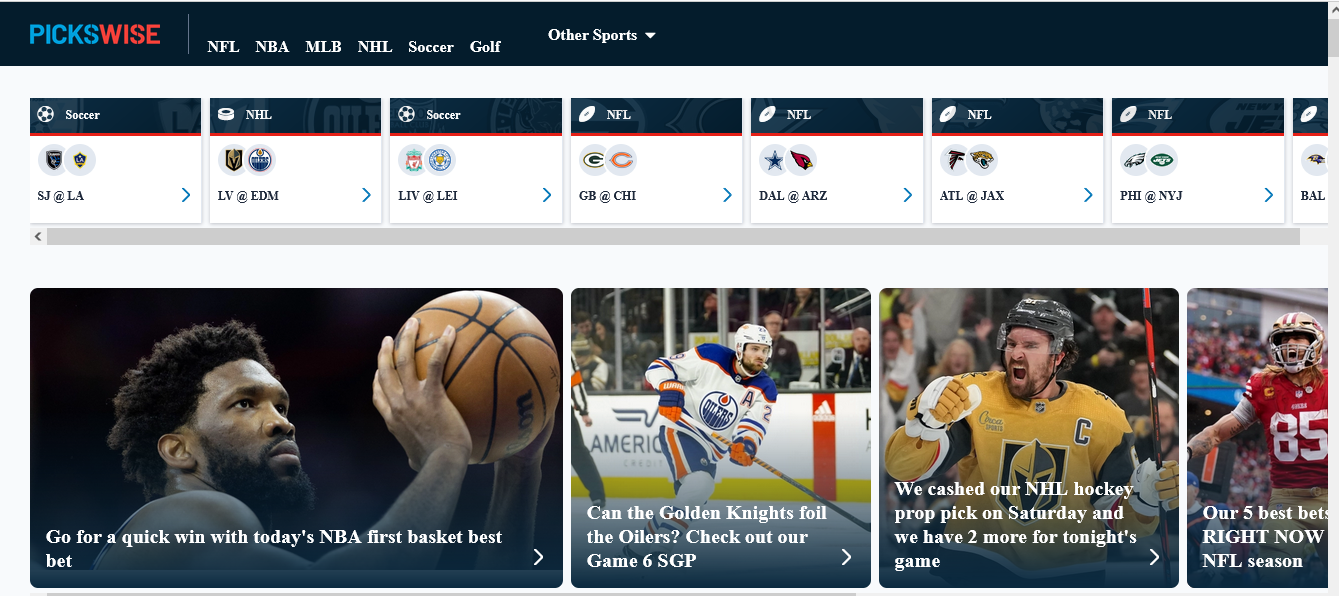1339x596 pixels.
Task: Open the NBA menu item
Action: coord(272,47)
